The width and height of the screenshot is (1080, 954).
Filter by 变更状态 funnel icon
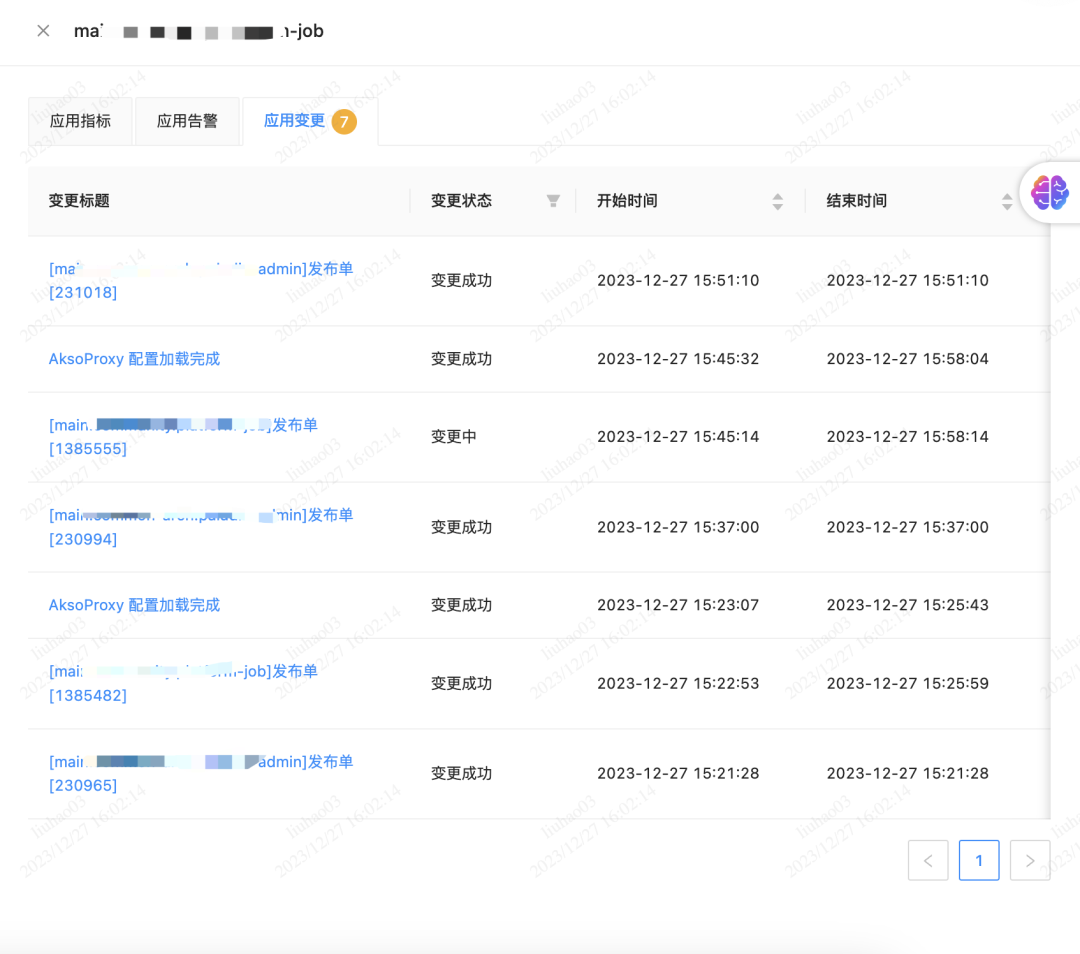[553, 200]
